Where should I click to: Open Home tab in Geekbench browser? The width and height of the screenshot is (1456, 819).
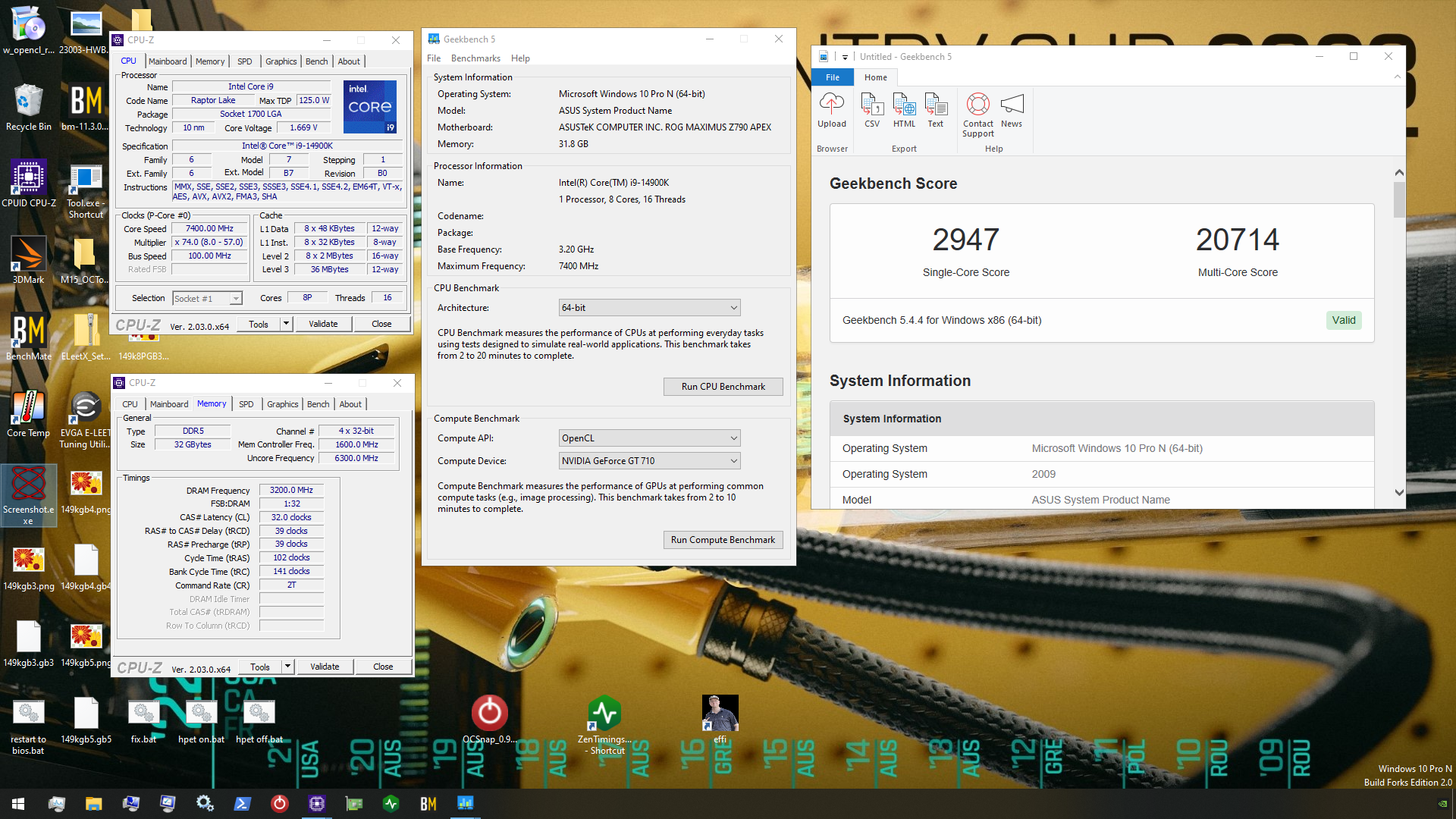point(875,77)
